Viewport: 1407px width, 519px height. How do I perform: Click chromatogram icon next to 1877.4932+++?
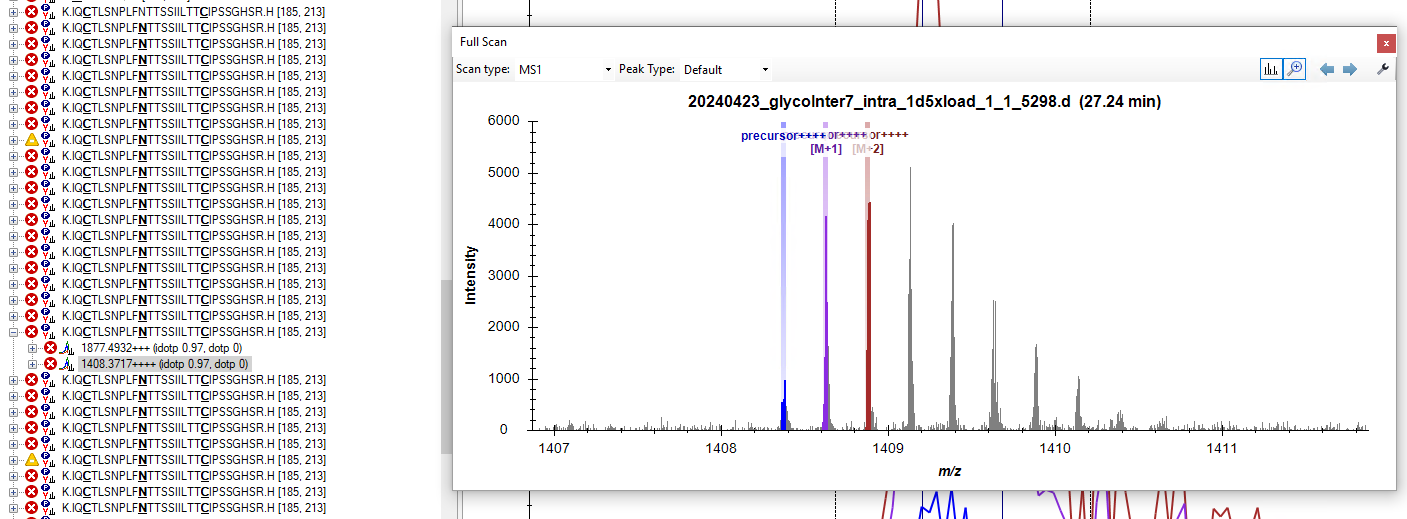pyautogui.click(x=68, y=348)
